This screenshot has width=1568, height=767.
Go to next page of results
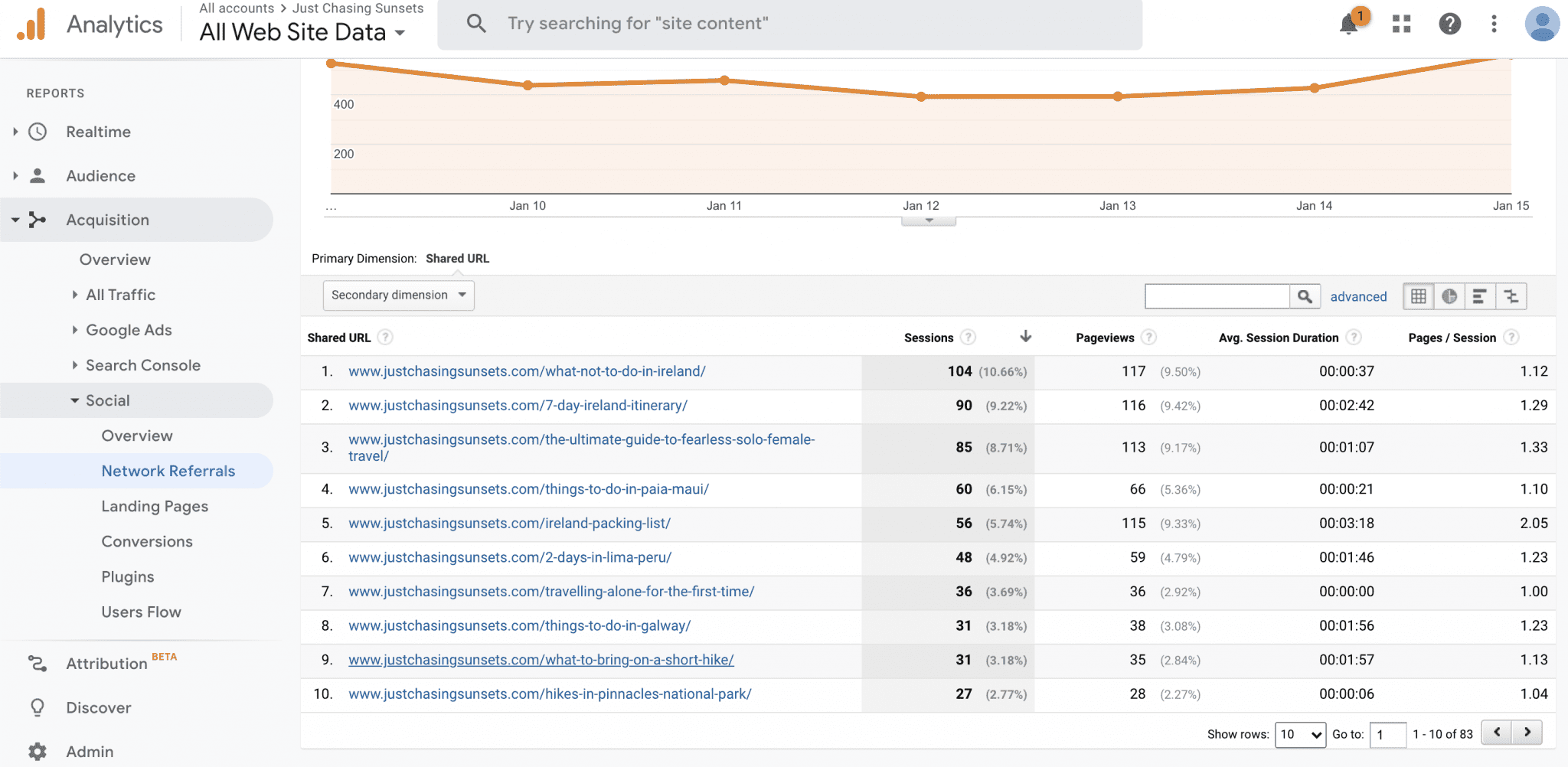point(1528,733)
